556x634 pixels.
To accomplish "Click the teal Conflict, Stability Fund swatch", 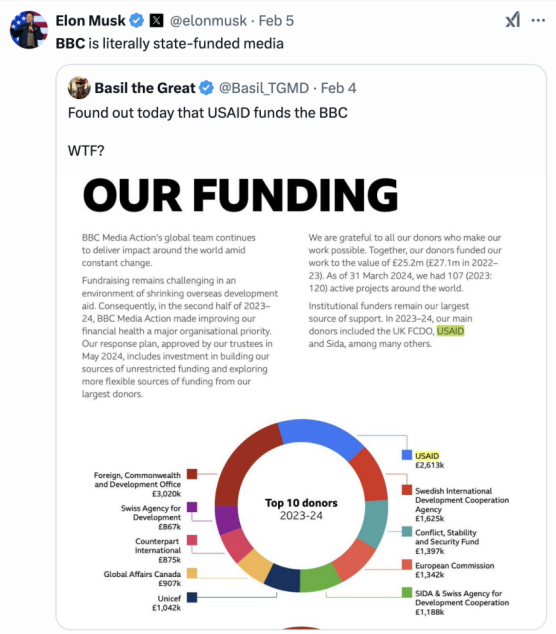I will coord(407,532).
